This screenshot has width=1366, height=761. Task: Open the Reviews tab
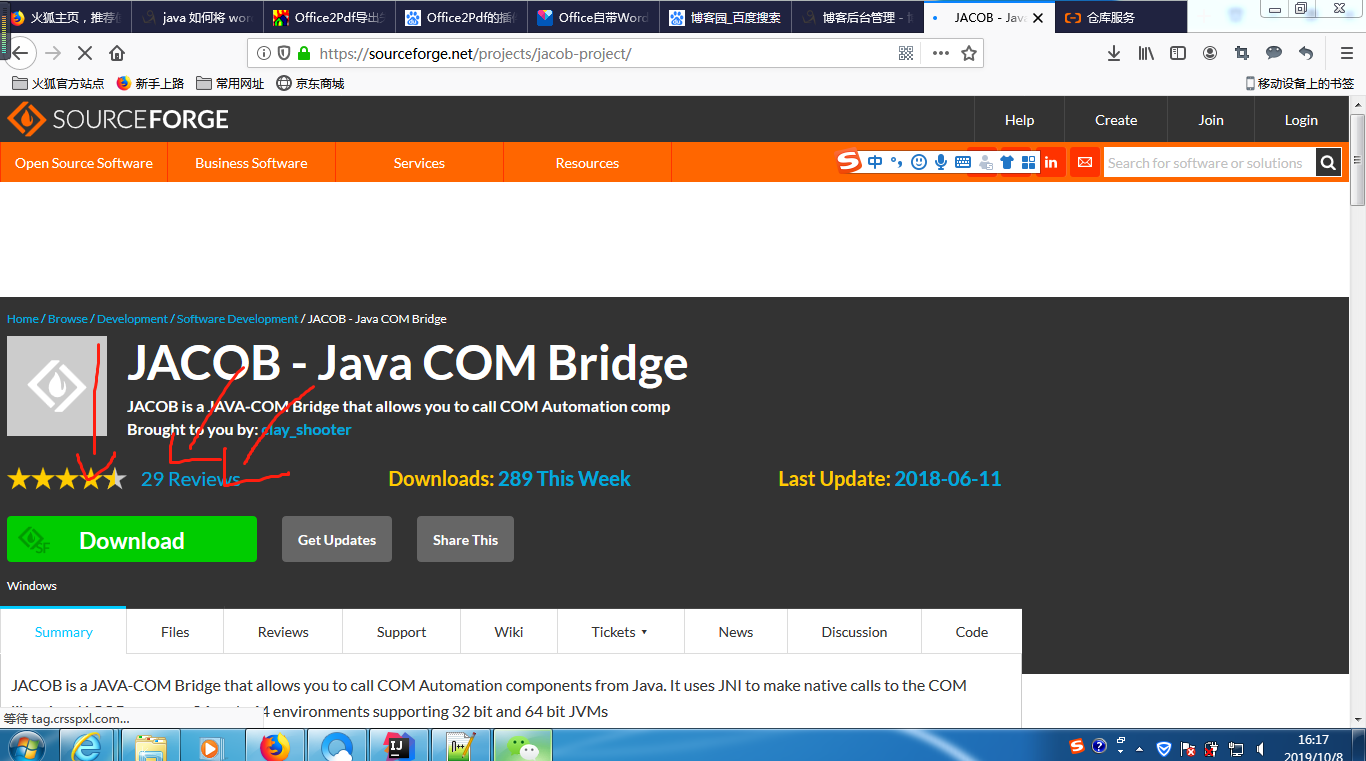[283, 632]
